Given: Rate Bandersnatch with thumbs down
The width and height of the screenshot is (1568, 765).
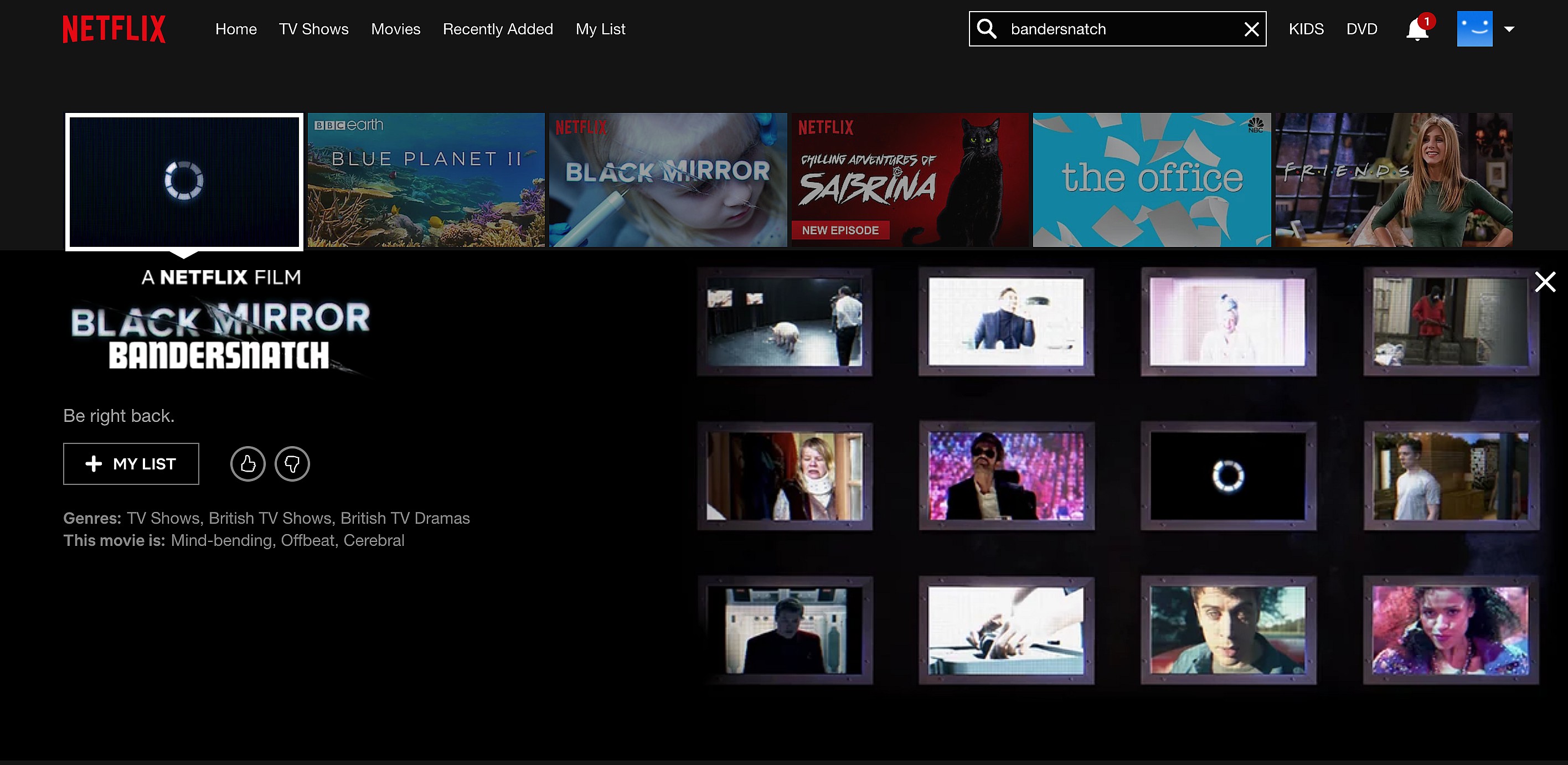Looking at the screenshot, I should coord(292,464).
